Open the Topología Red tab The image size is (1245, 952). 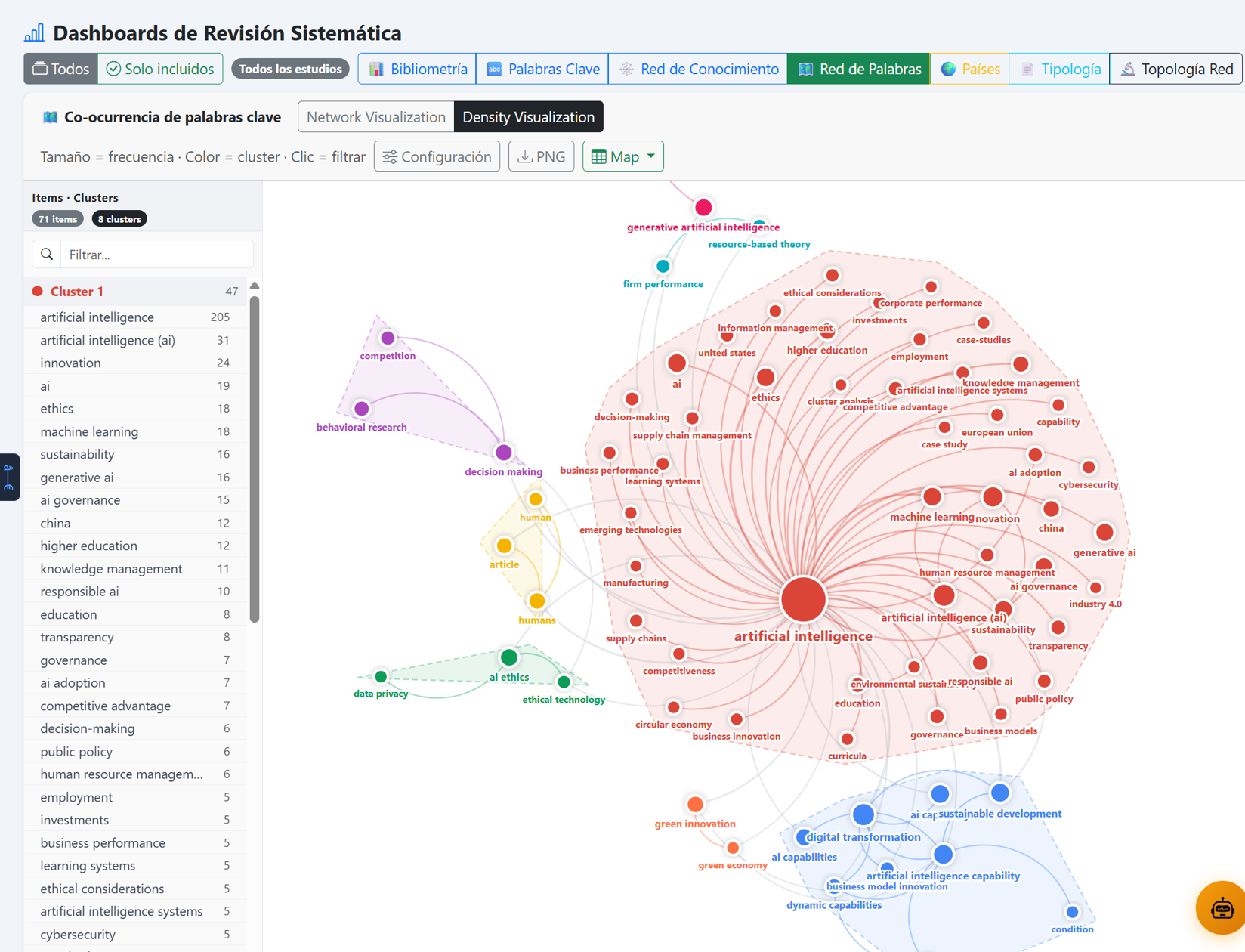(x=1176, y=69)
